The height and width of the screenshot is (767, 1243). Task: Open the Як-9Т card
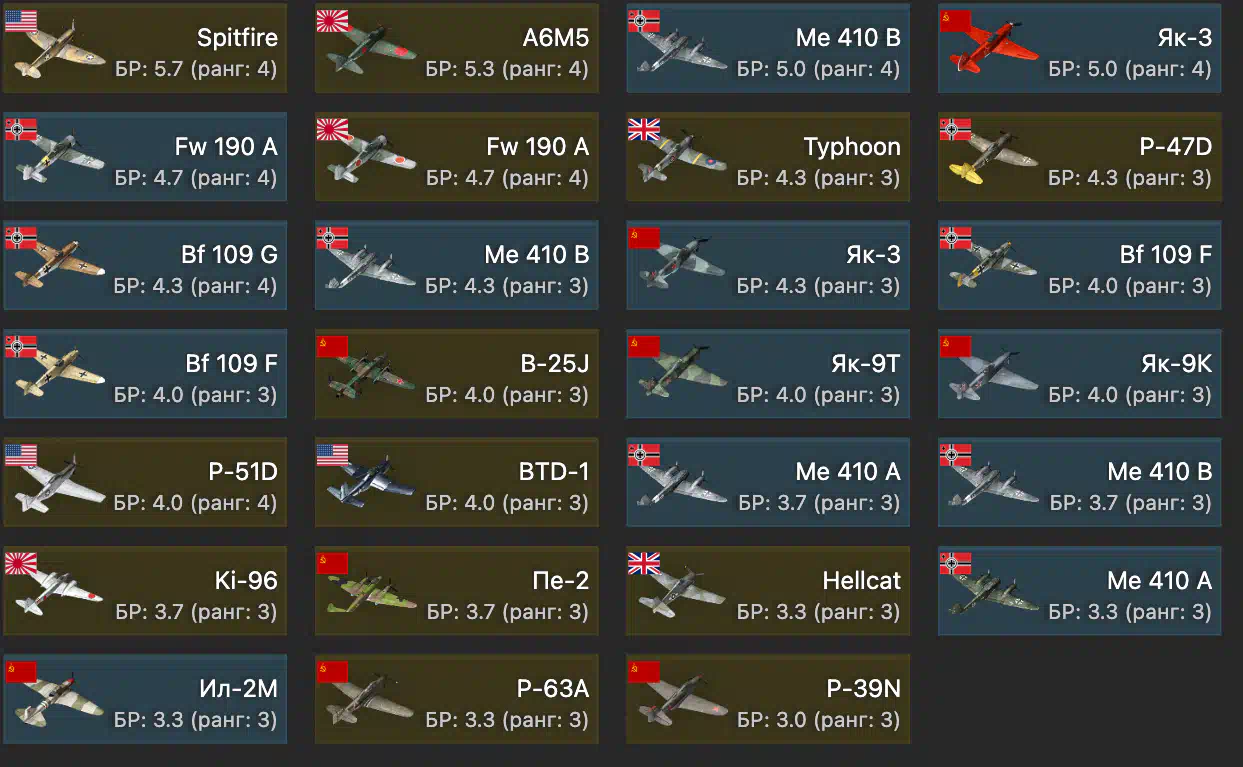coord(768,375)
